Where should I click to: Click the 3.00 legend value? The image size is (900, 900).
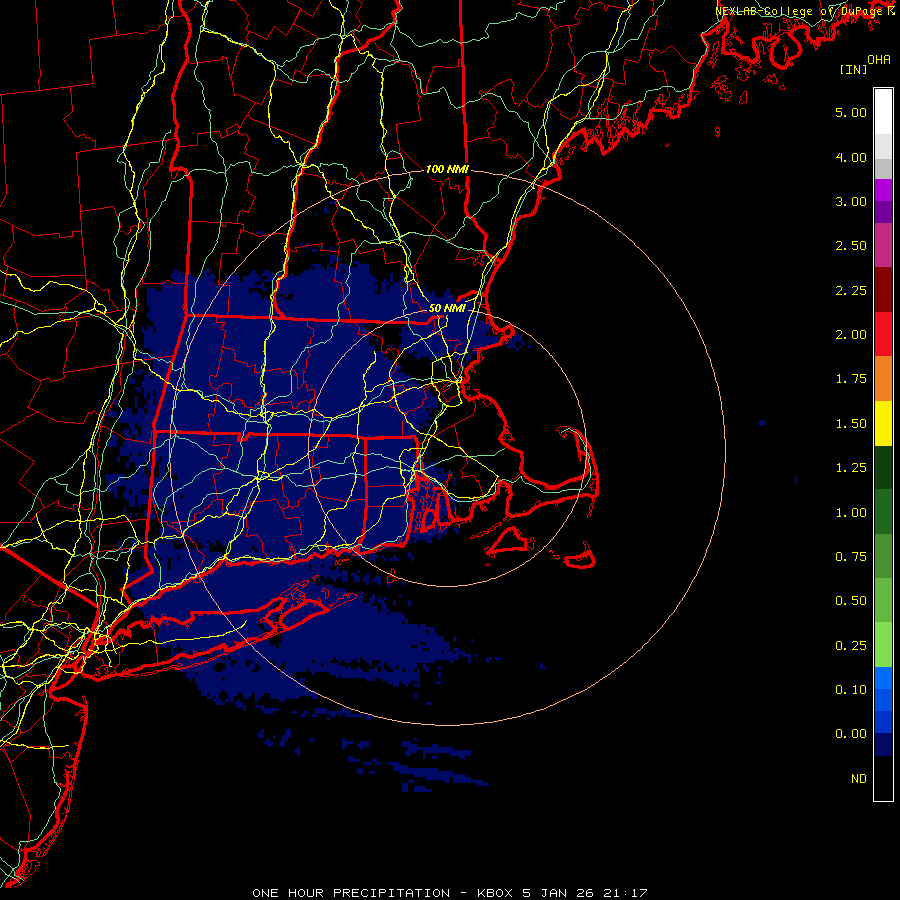coord(851,201)
